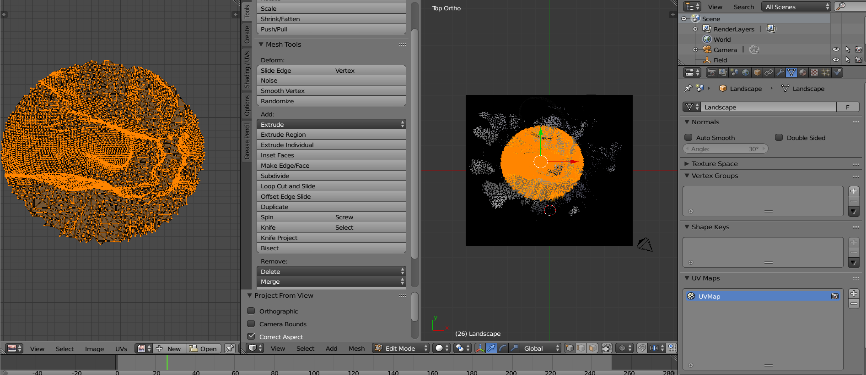Click the Smooth Vertex button

tap(332, 91)
